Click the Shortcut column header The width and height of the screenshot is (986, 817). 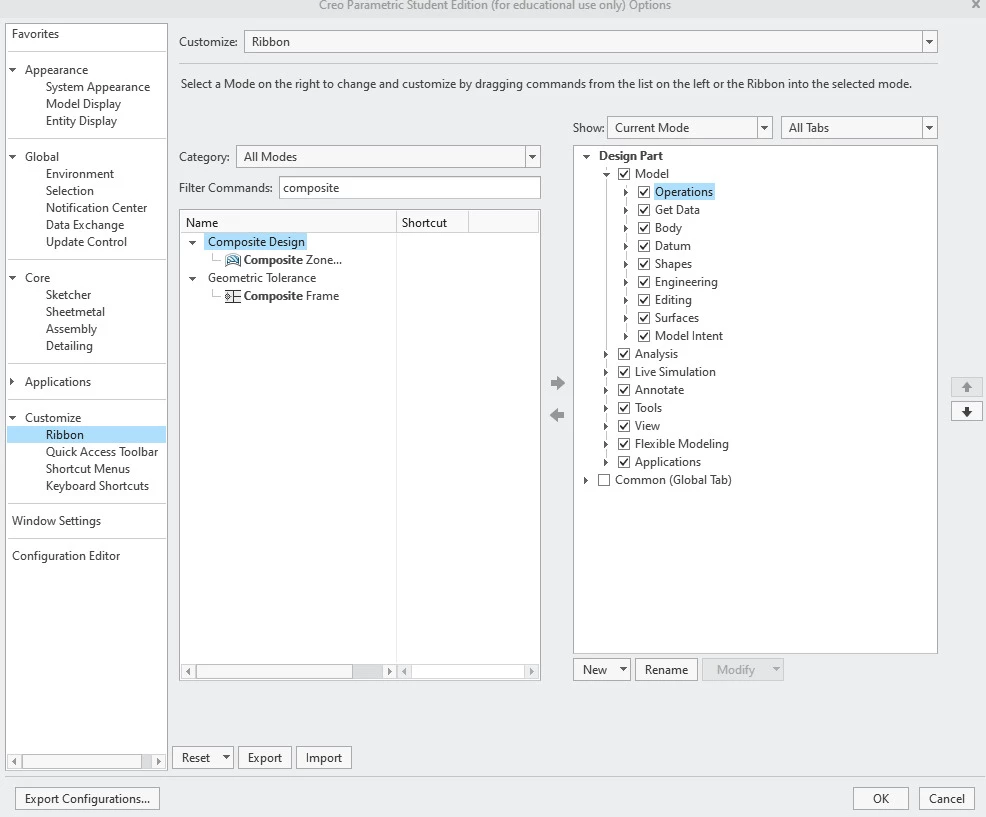click(x=432, y=223)
